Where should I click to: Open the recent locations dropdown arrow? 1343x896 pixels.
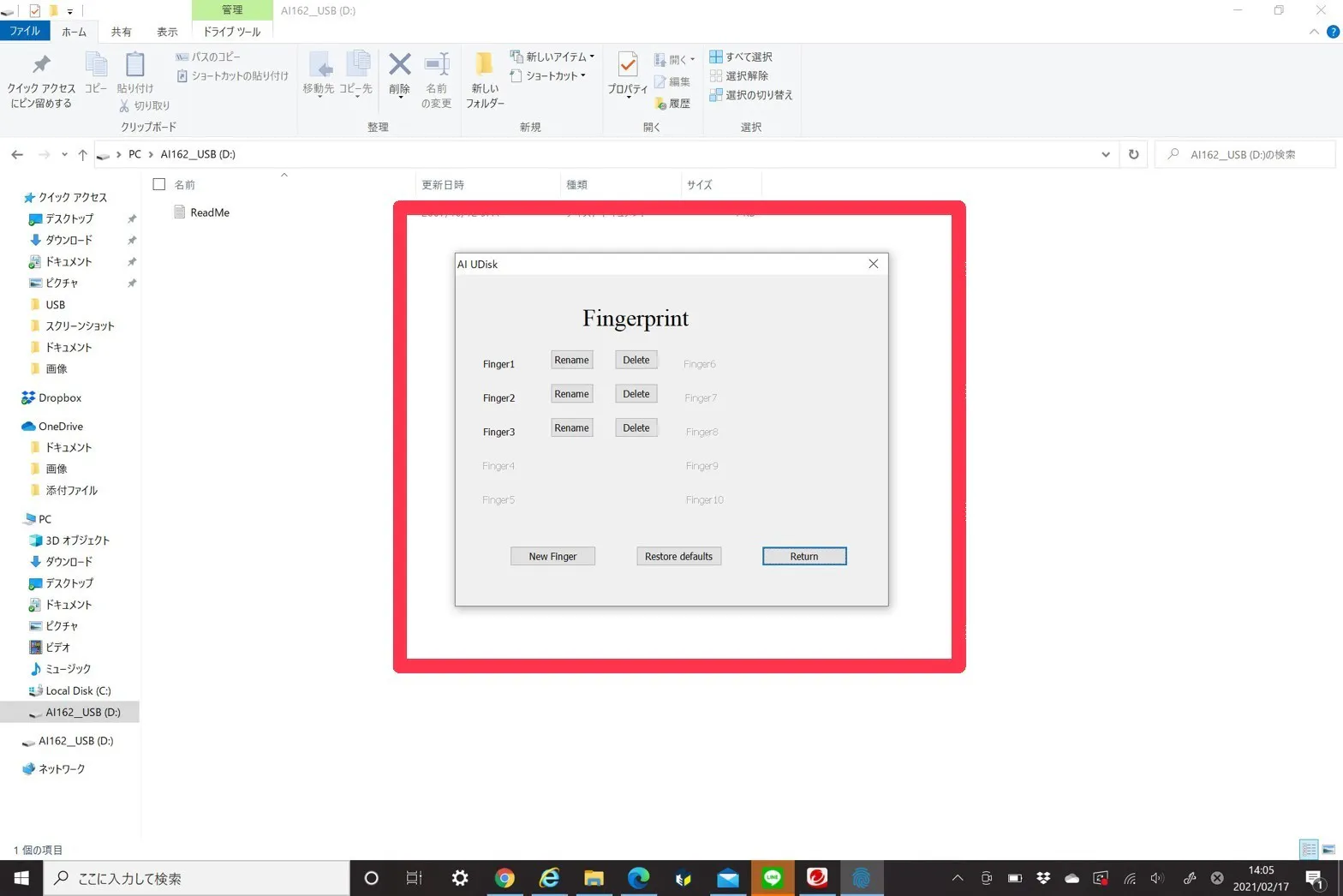64,154
